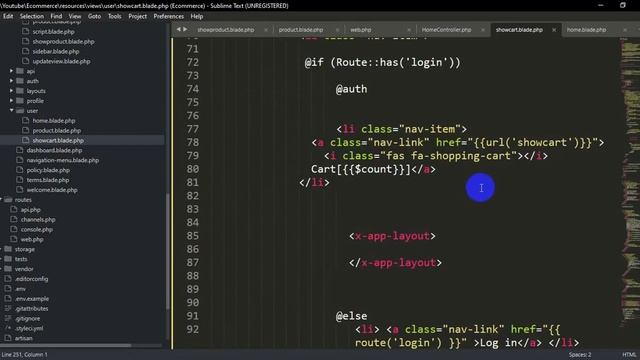640x360 pixels.
Task: Open the Help menu
Action: click(197, 16)
